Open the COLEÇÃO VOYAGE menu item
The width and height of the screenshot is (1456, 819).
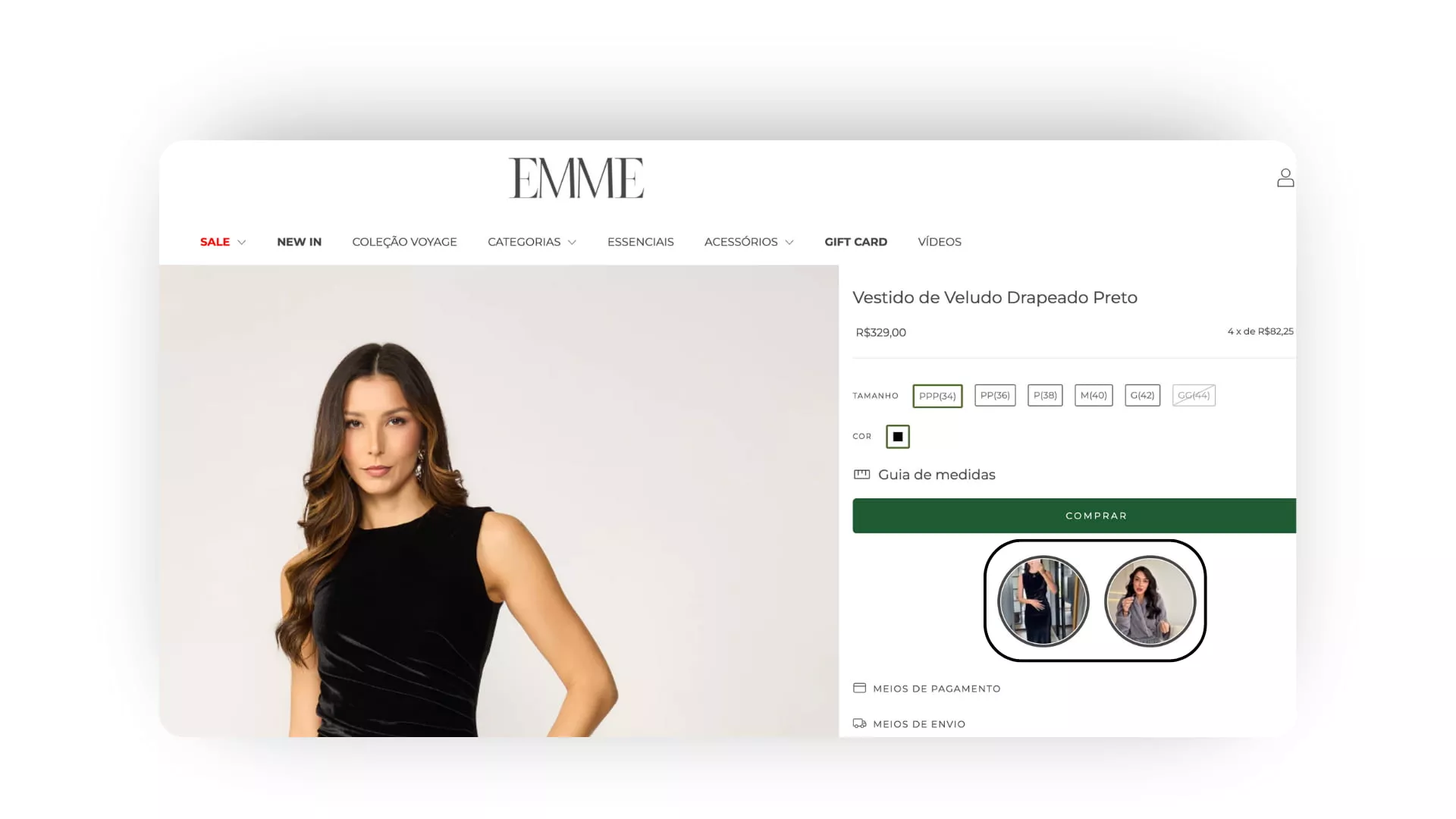404,242
